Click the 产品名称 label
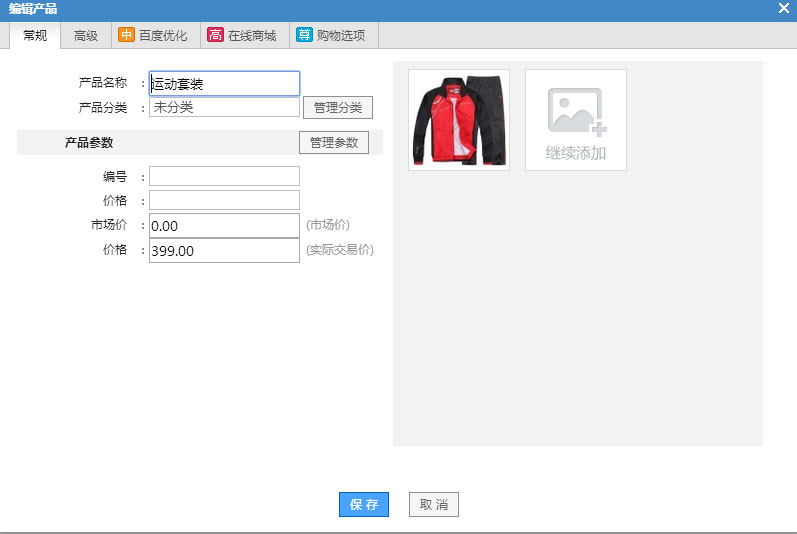797x534 pixels. [x=103, y=83]
